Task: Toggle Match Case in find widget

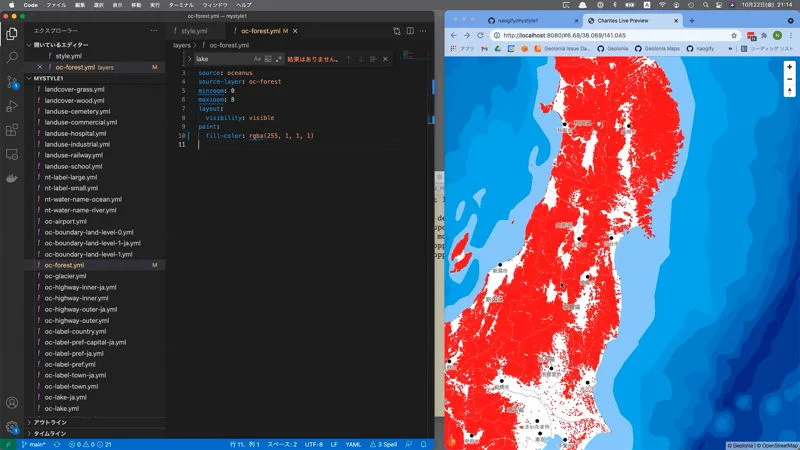Action: click(x=257, y=59)
